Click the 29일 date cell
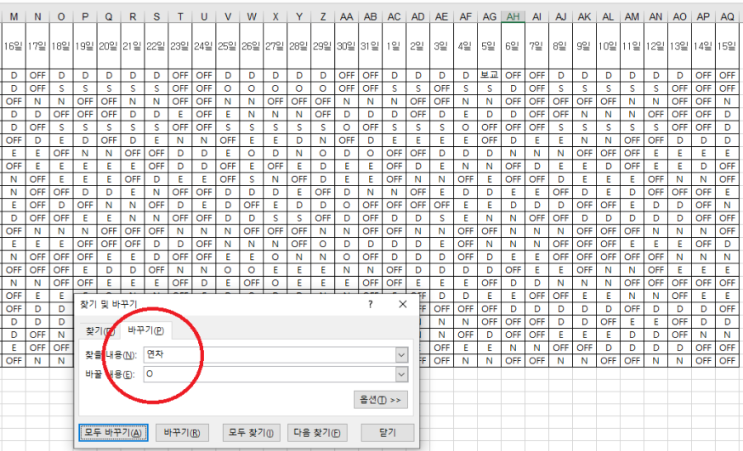The height and width of the screenshot is (451, 743). (x=323, y=46)
